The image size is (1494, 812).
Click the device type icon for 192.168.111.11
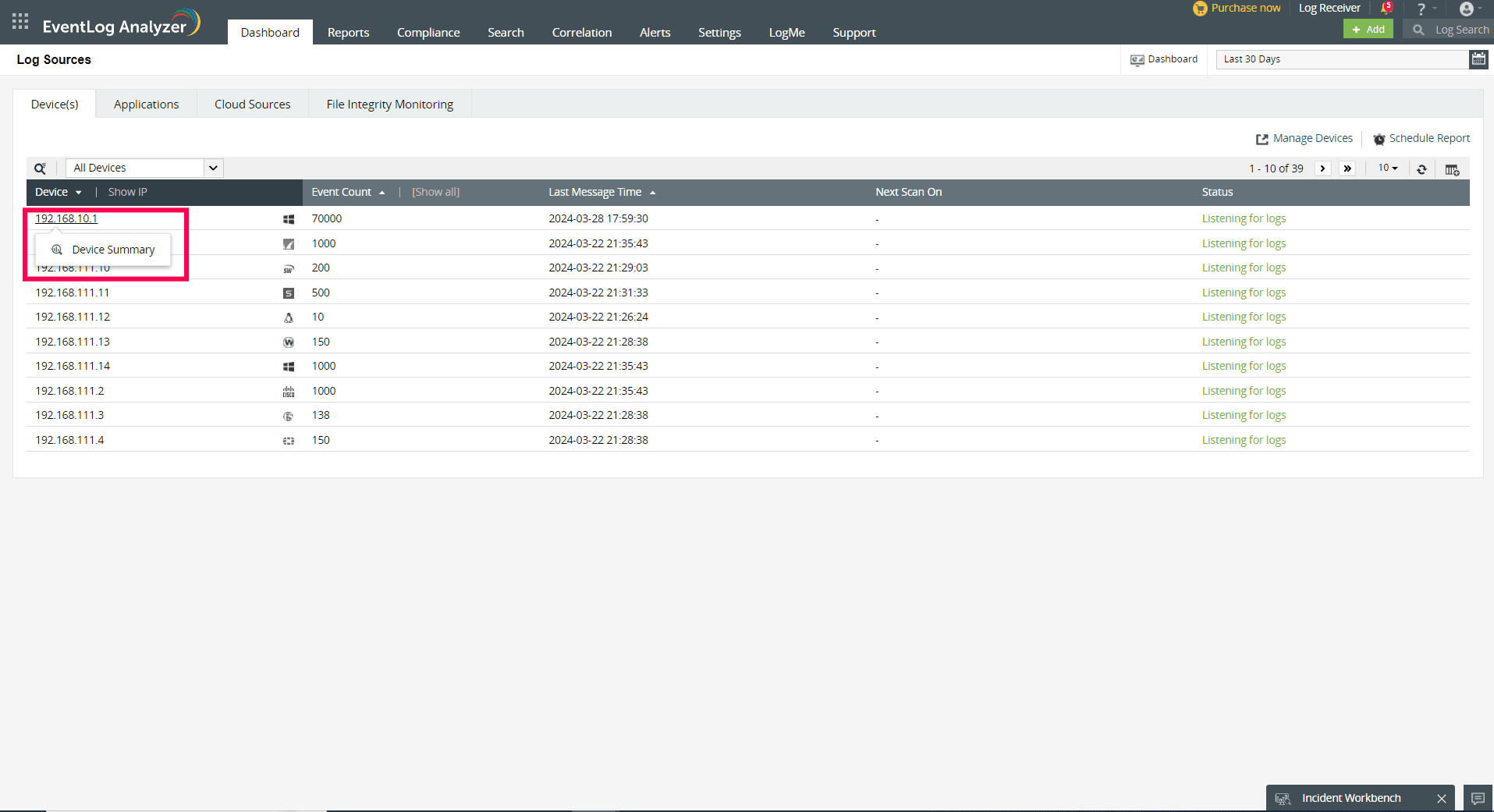tap(289, 293)
